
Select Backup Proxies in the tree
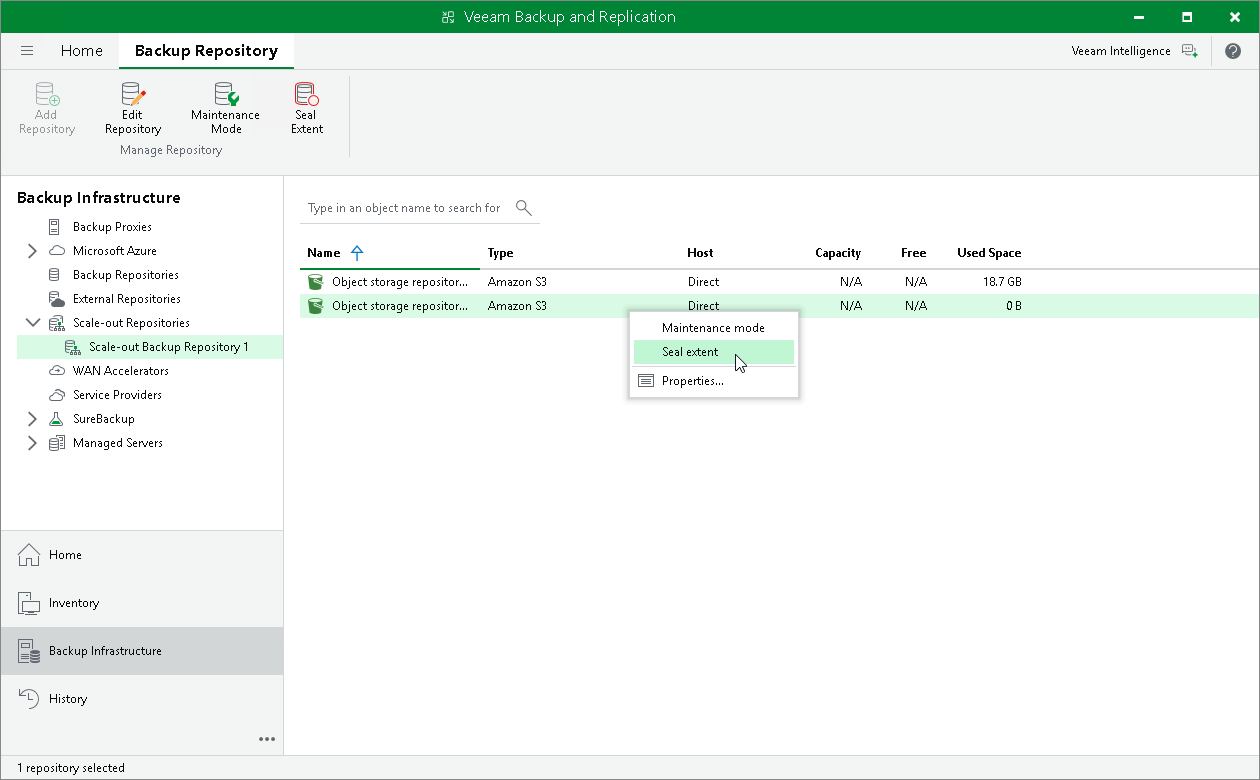112,227
